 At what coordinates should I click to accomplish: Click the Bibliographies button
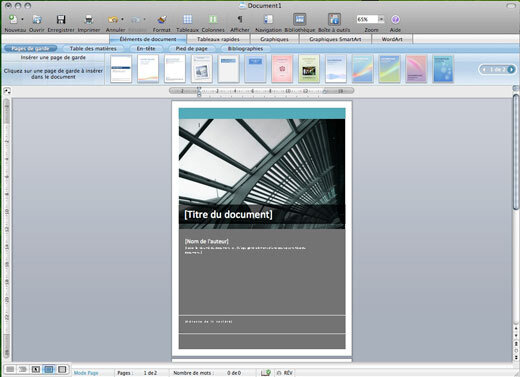(245, 49)
